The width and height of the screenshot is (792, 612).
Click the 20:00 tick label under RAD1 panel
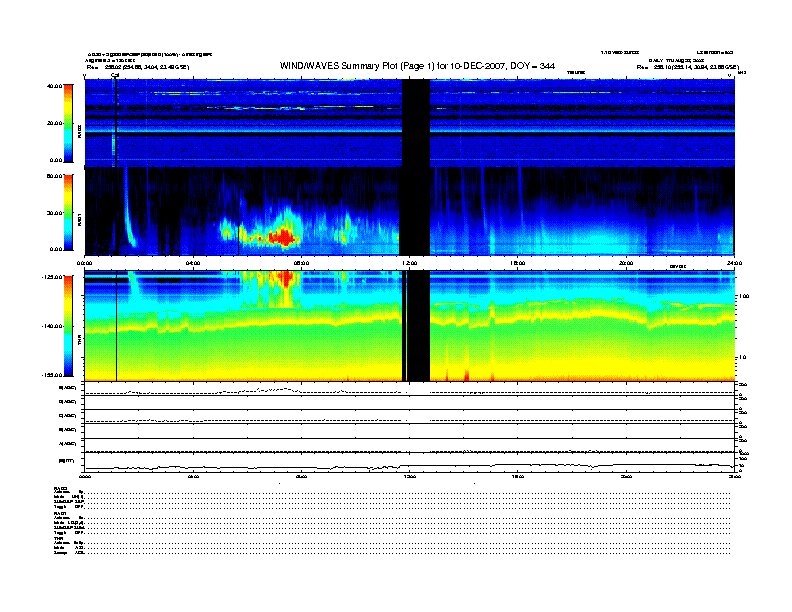pyautogui.click(x=626, y=263)
